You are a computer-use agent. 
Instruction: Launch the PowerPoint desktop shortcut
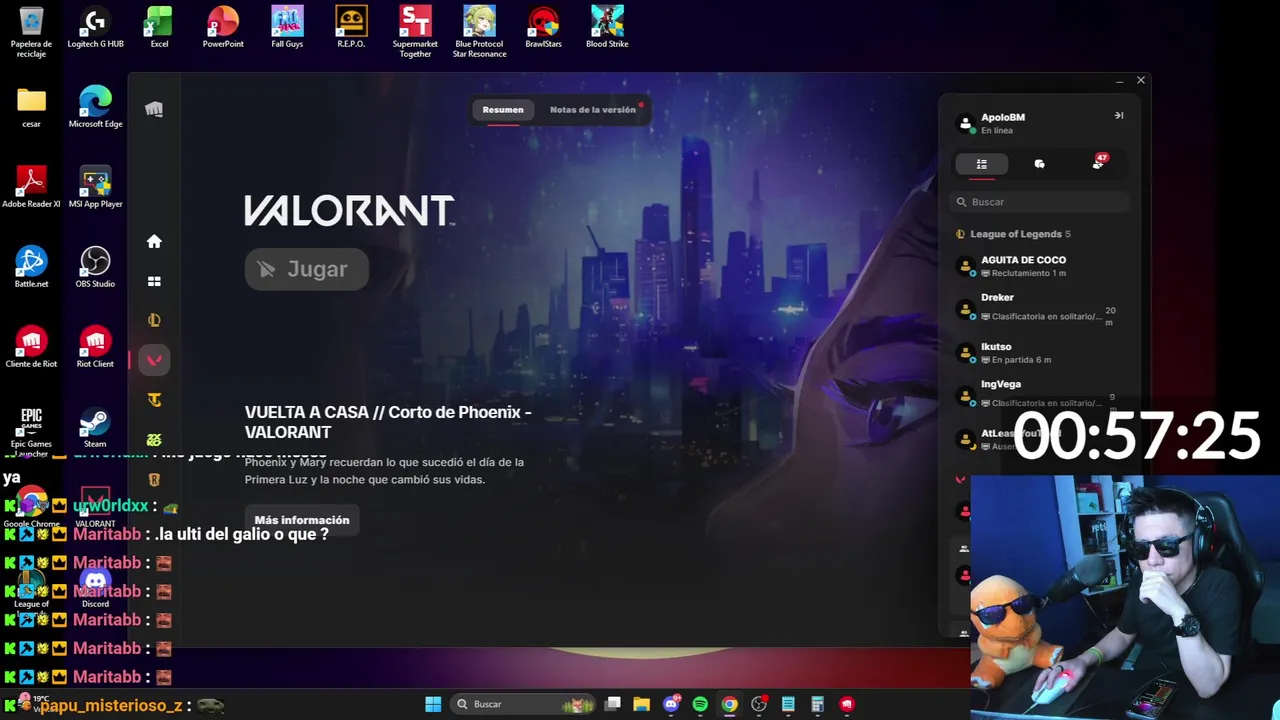point(223,28)
